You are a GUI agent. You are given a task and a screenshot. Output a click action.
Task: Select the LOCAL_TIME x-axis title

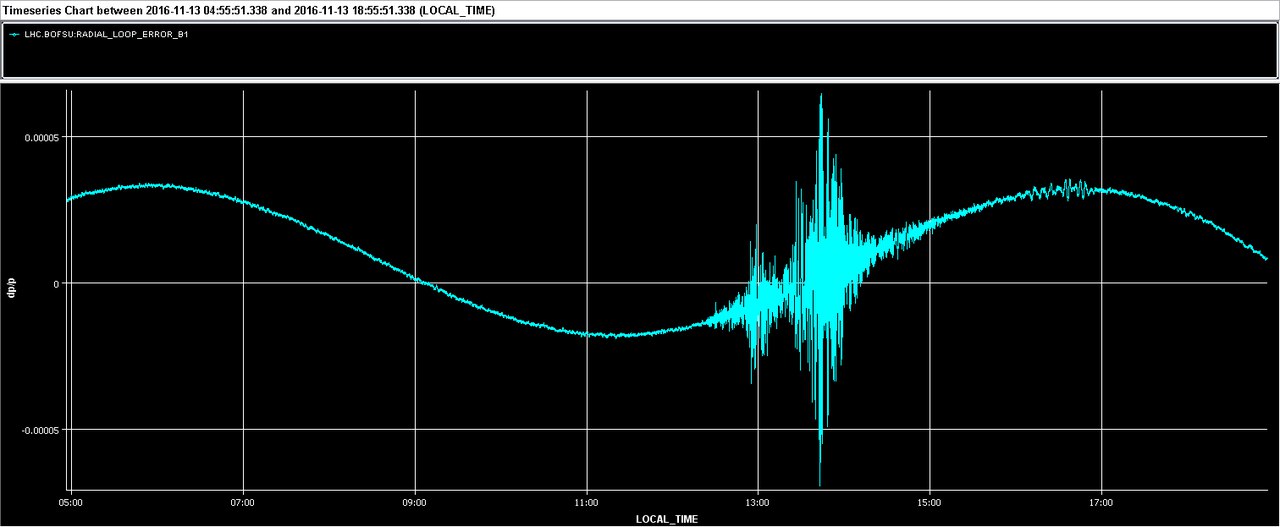click(x=667, y=519)
